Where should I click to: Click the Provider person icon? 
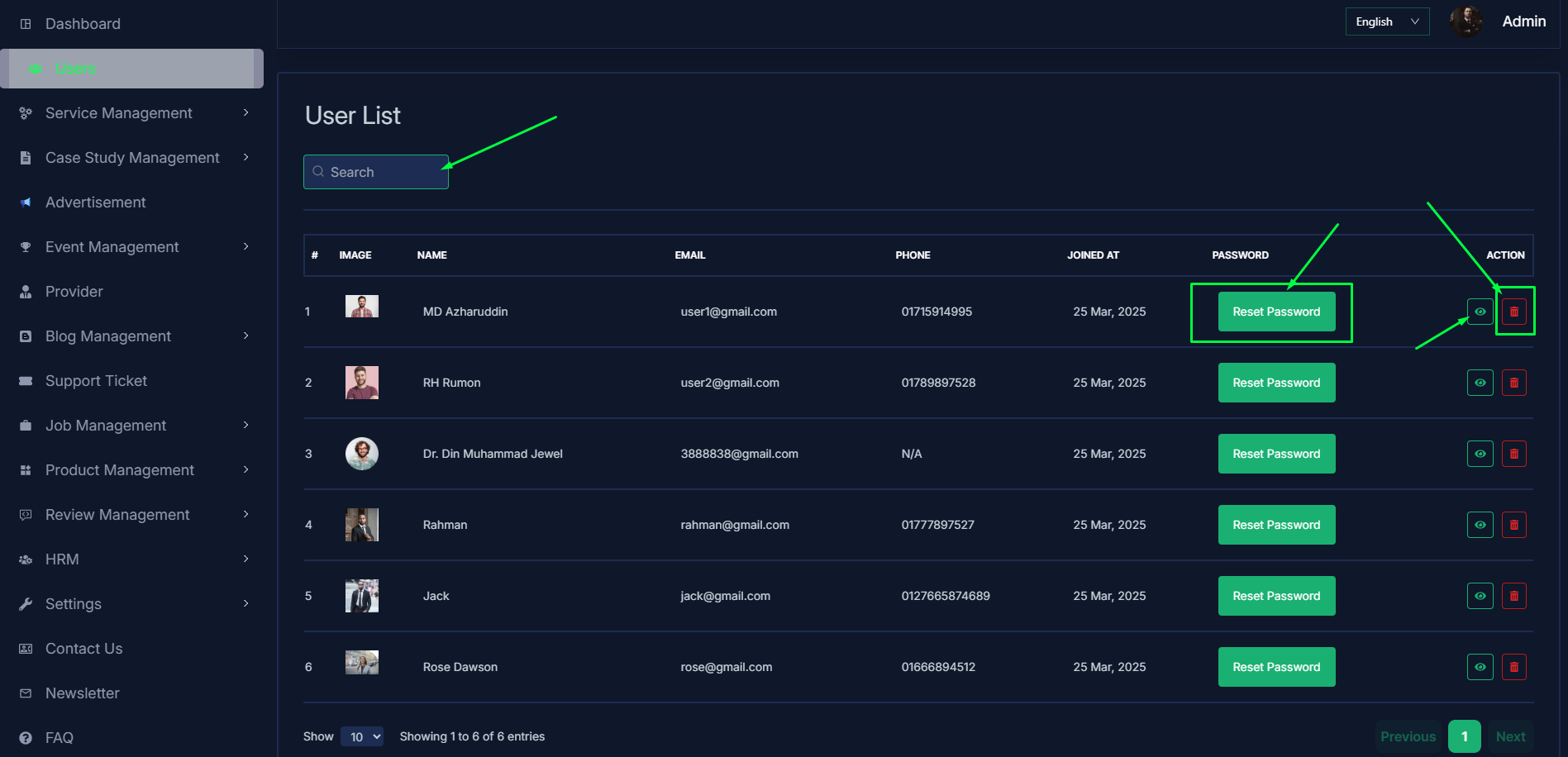pyautogui.click(x=26, y=292)
